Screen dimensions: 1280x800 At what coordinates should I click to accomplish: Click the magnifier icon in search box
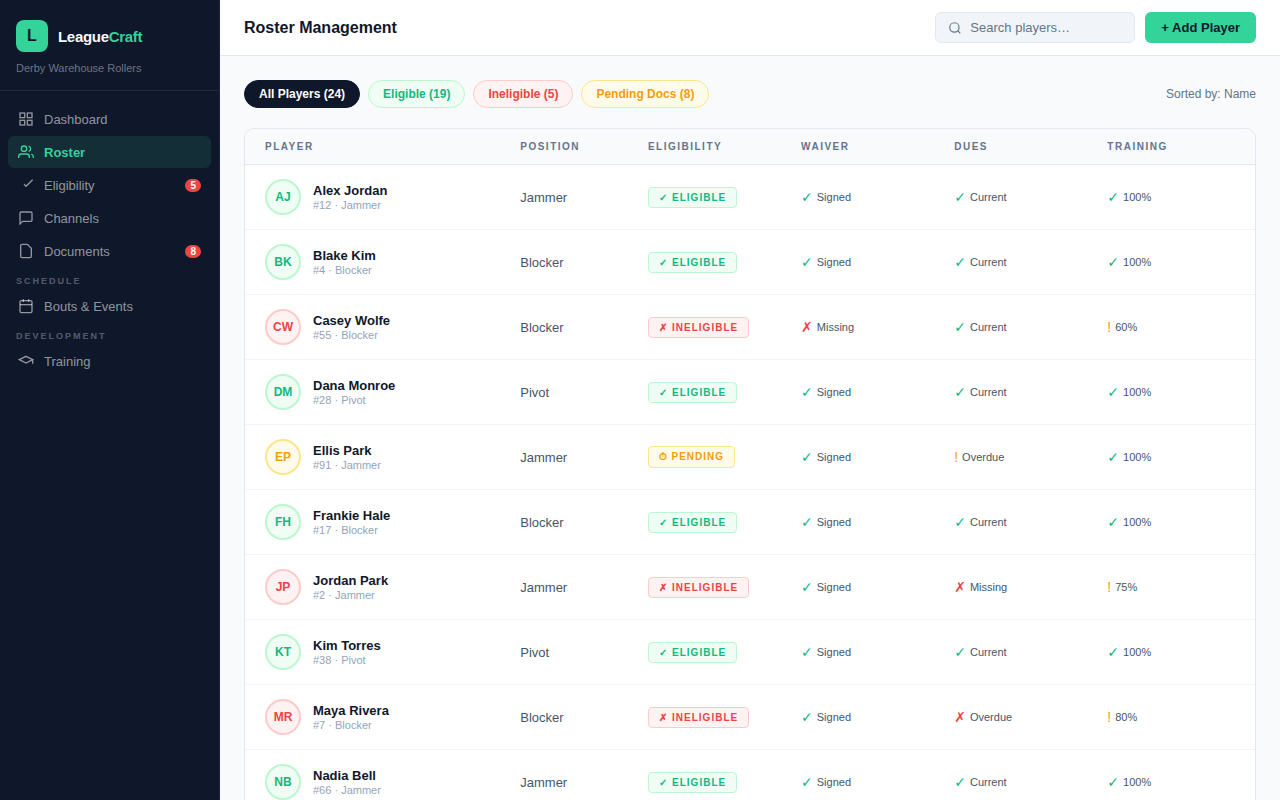point(955,28)
